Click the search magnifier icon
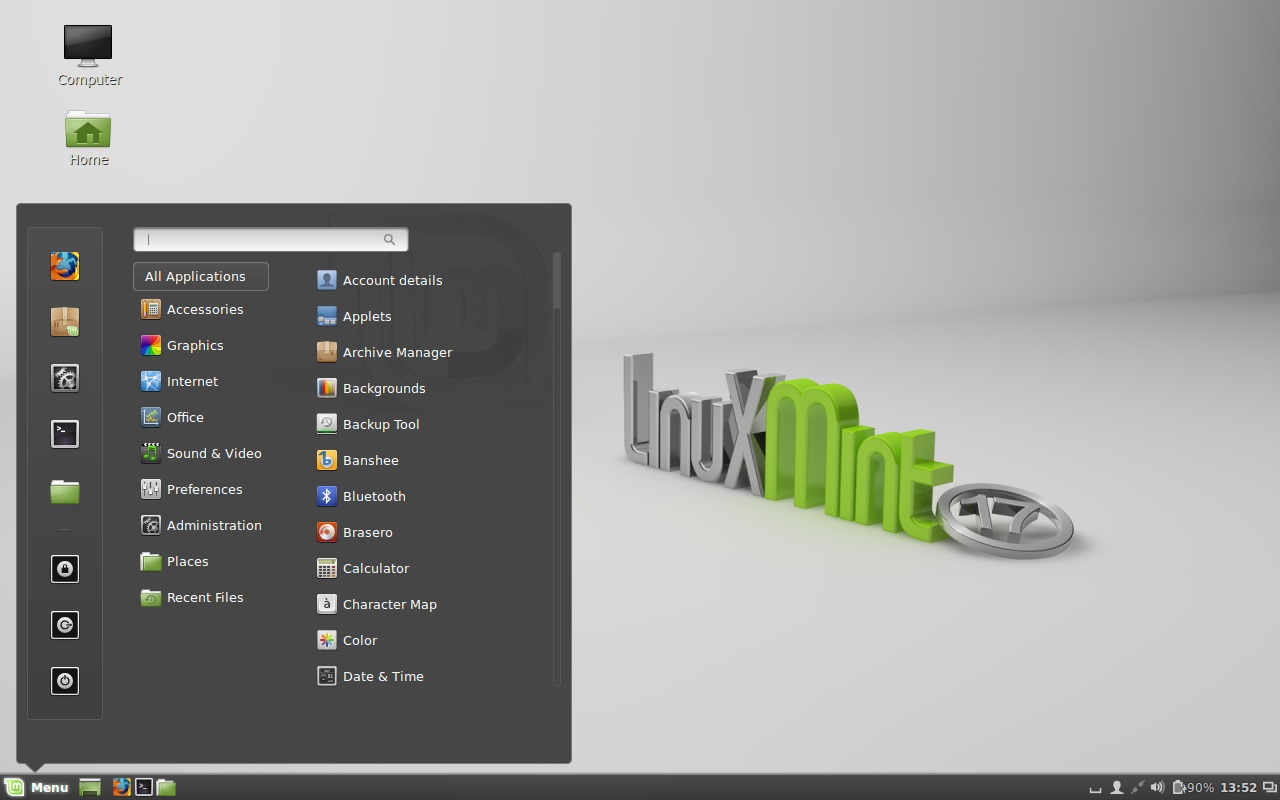The image size is (1280, 800). pos(390,239)
